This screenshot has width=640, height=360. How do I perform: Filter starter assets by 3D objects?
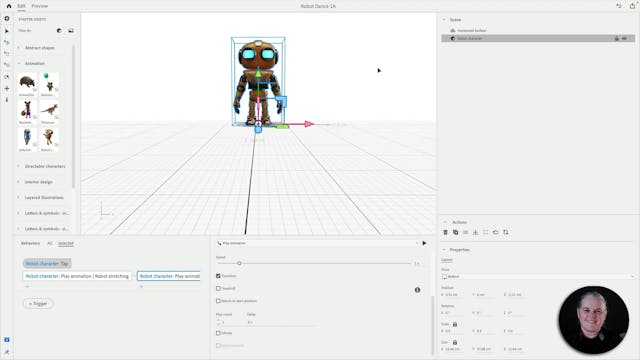59,31
